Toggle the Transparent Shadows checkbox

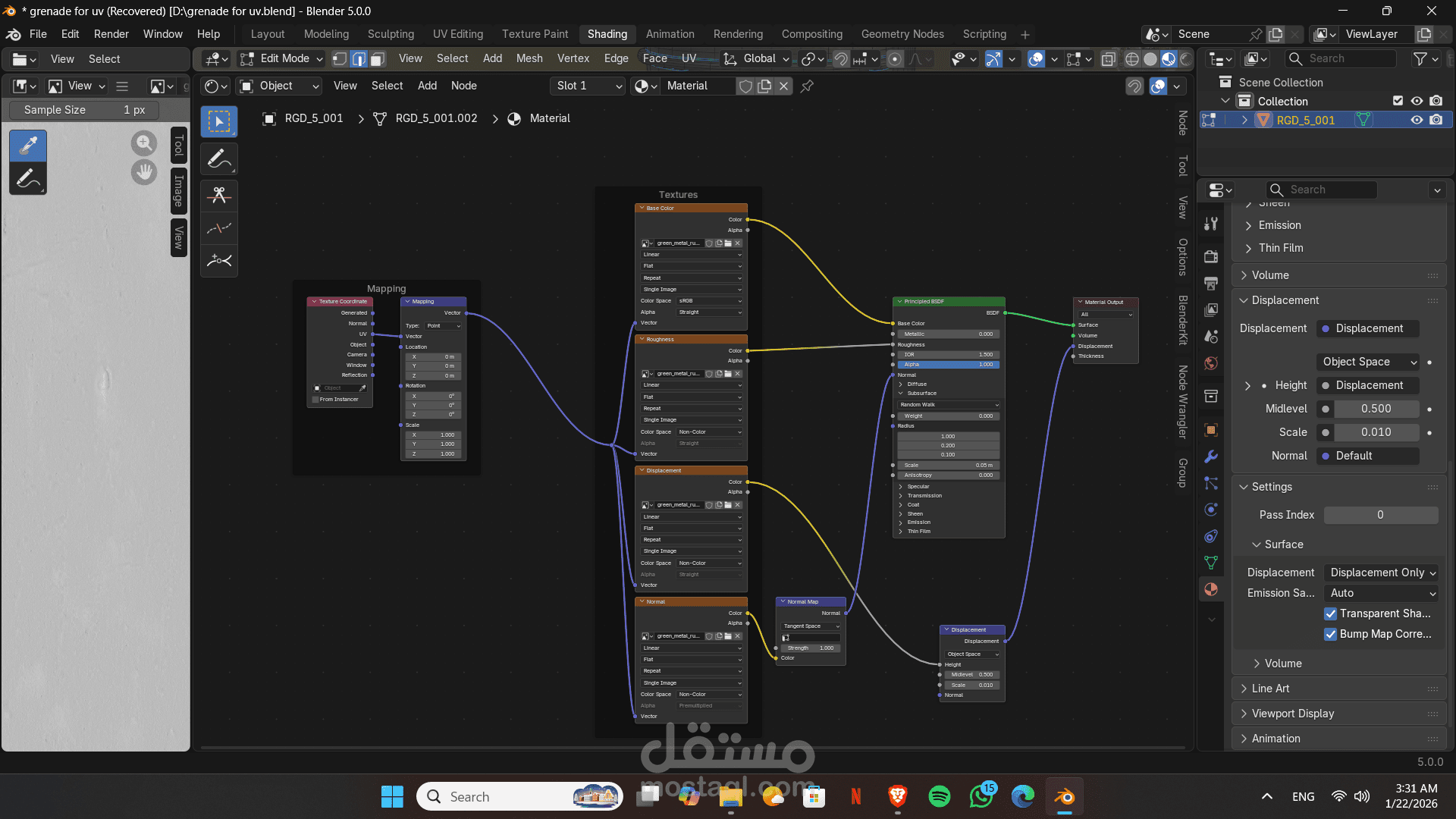1330,613
